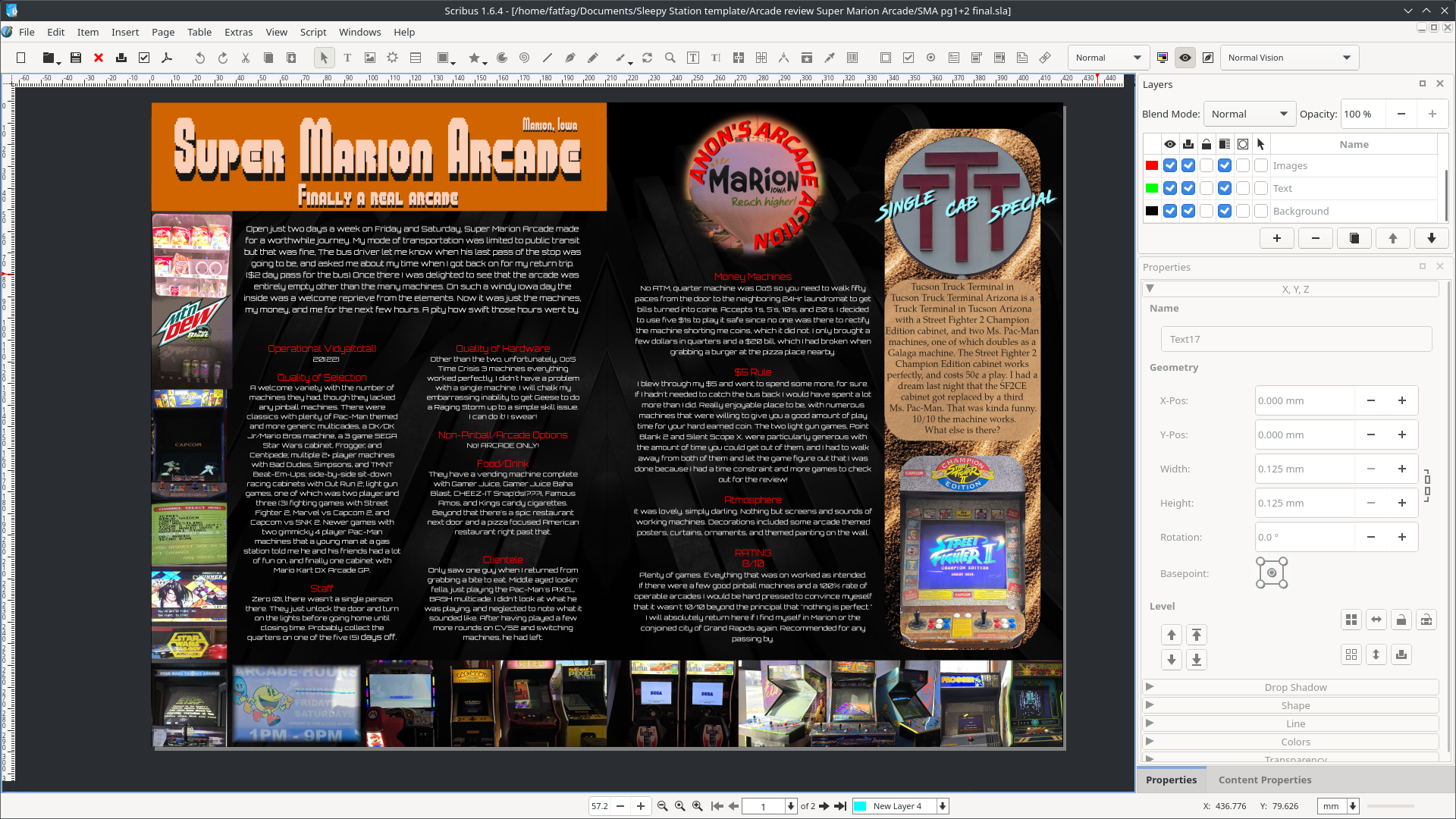Enable lock checkbox for Background layer
The image size is (1456, 819).
(x=1207, y=211)
